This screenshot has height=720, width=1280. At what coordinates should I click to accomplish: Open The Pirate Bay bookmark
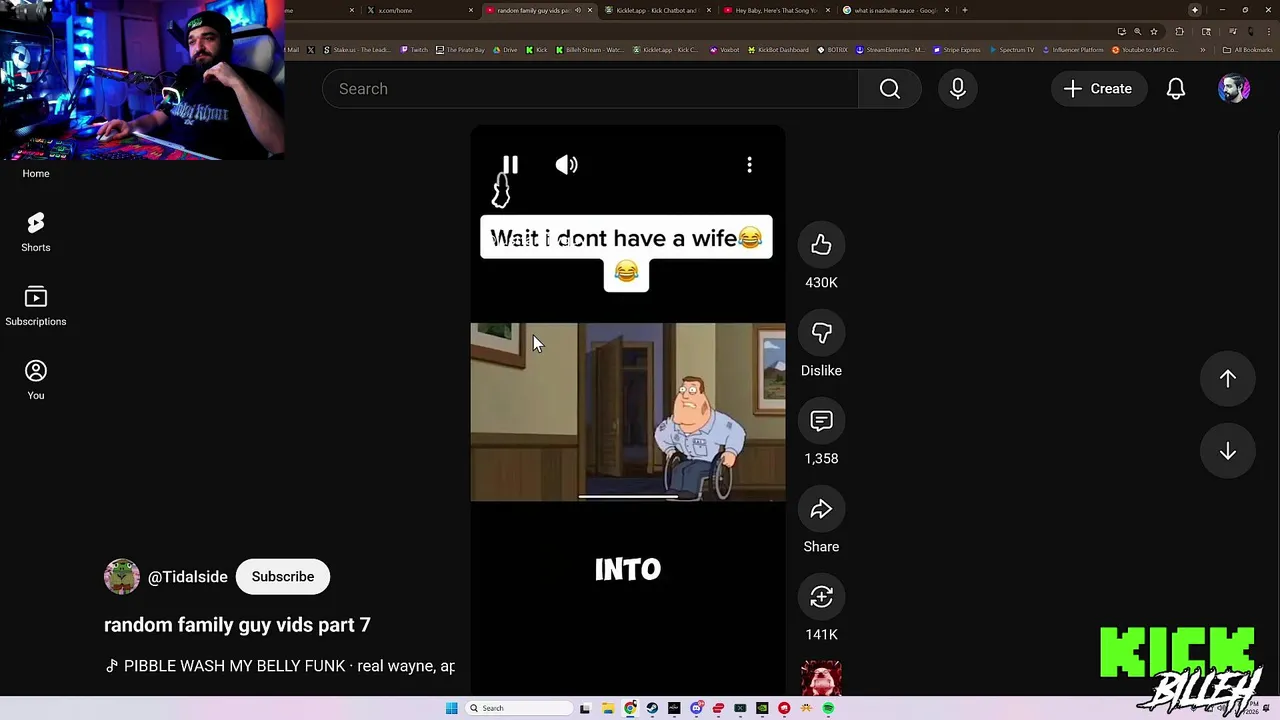pyautogui.click(x=460, y=50)
